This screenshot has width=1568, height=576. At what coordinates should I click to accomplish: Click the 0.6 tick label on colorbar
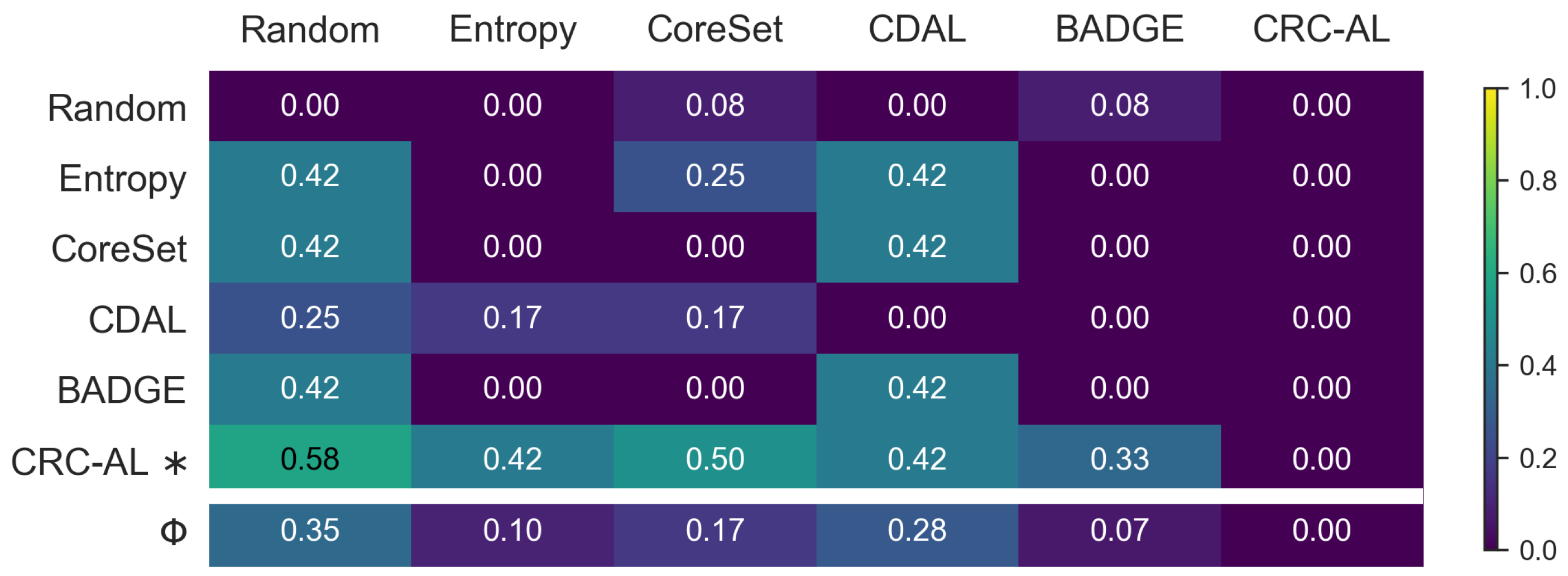pos(1537,274)
